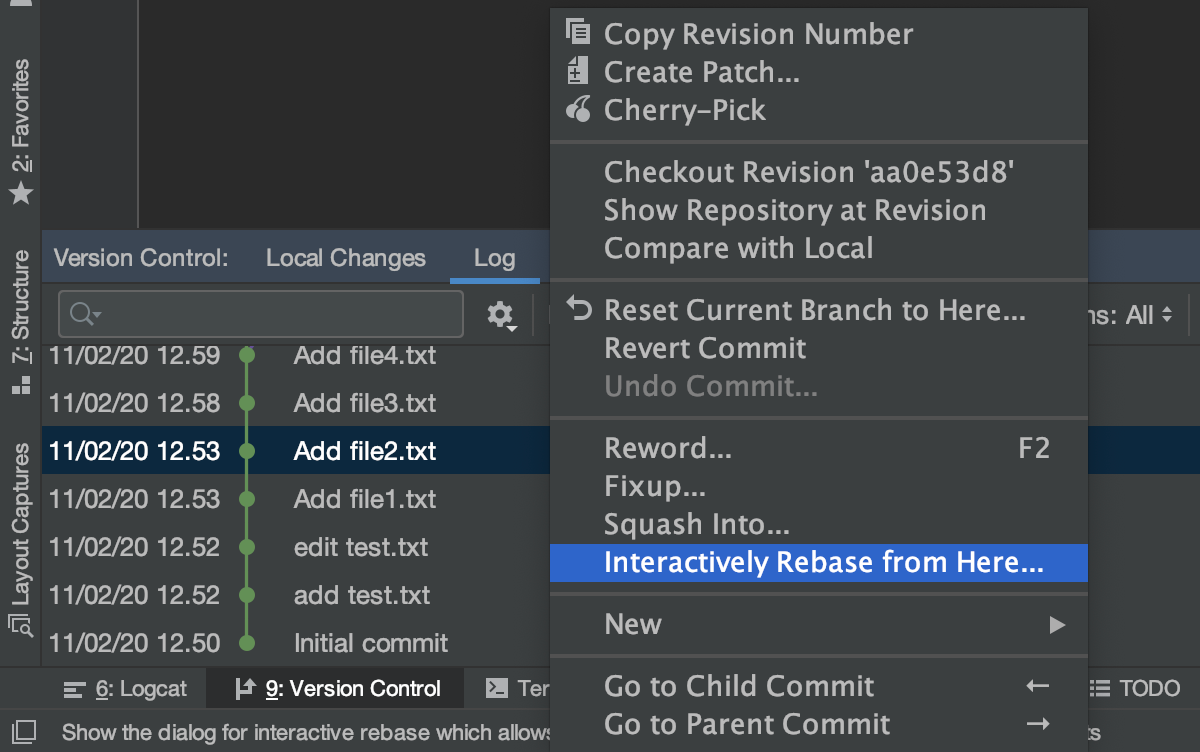The height and width of the screenshot is (752, 1200).
Task: Select Go to Parent Commit
Action: click(818, 724)
